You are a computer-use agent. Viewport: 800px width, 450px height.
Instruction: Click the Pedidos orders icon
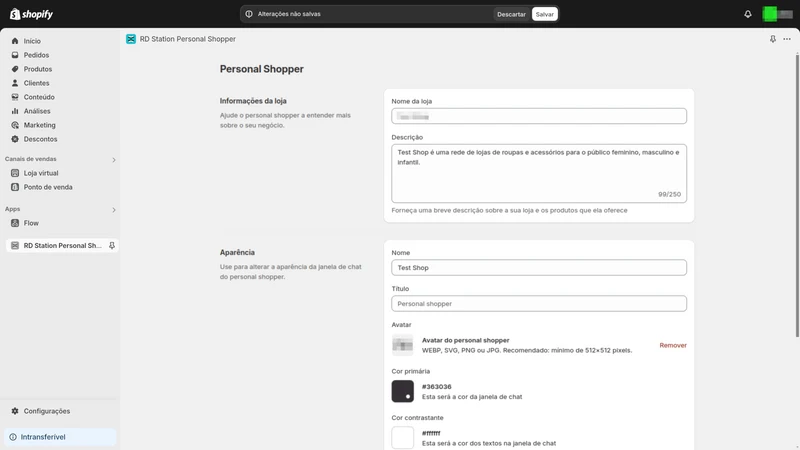click(x=15, y=55)
